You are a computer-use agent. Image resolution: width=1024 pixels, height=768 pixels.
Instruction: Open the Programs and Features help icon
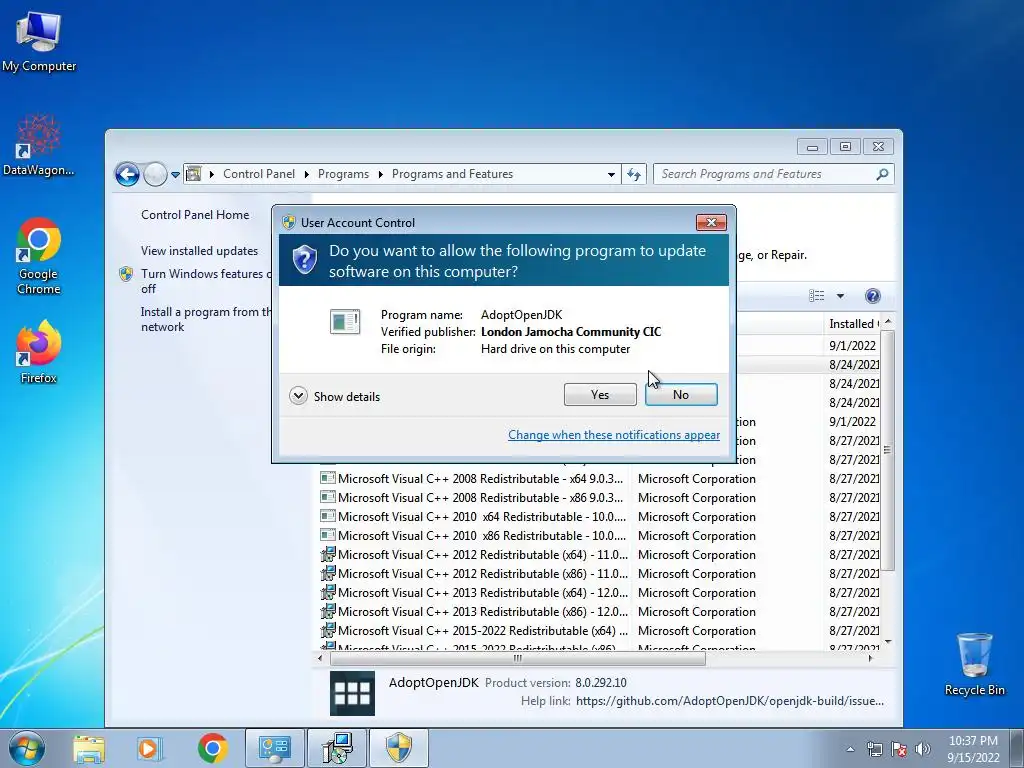(x=872, y=296)
